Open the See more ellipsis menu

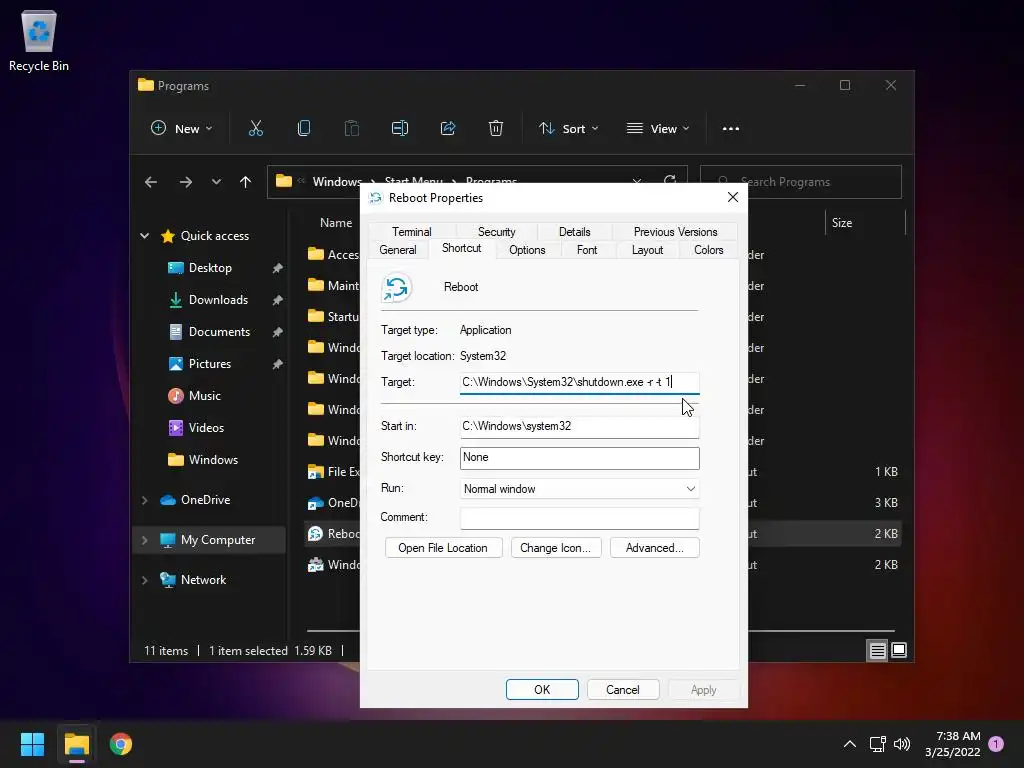[x=731, y=129]
